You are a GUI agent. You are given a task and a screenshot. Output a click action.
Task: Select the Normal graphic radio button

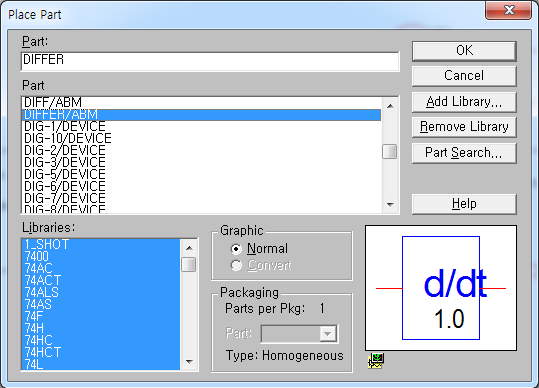pos(236,249)
